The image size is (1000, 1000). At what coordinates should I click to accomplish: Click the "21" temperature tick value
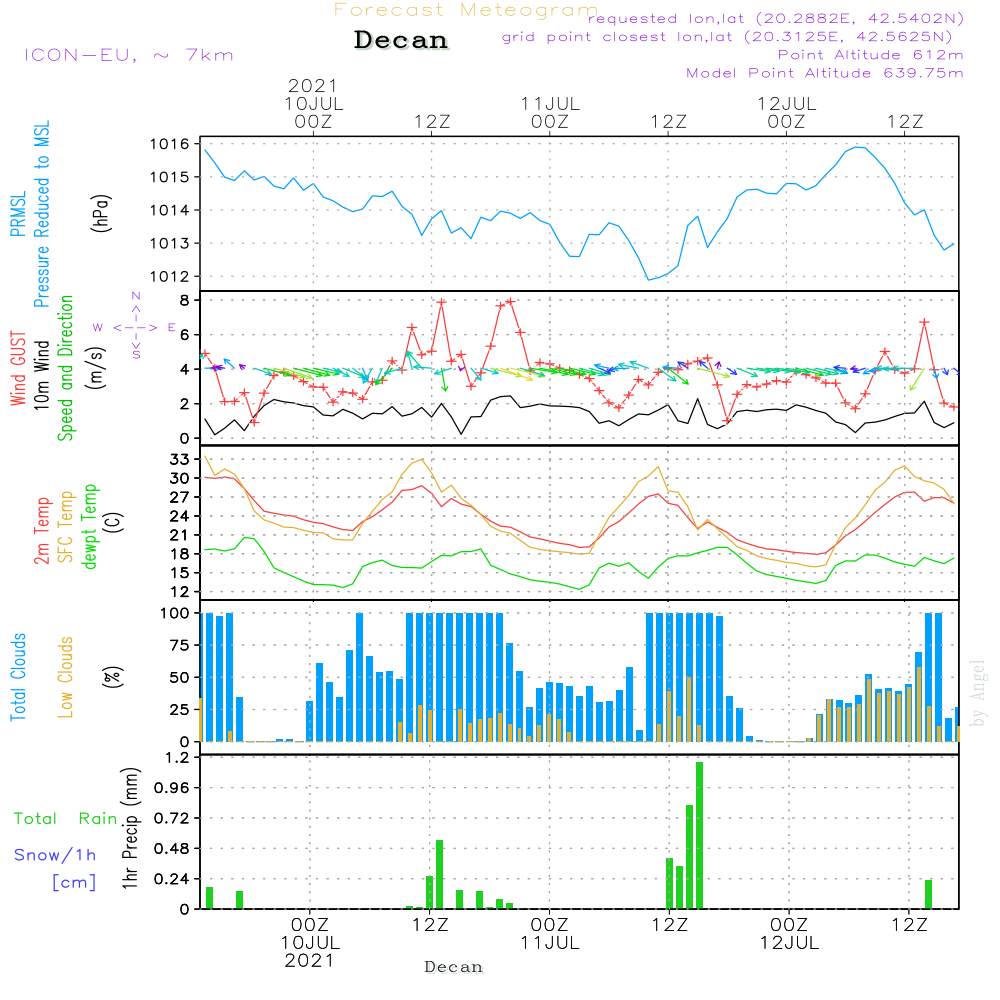click(x=180, y=535)
